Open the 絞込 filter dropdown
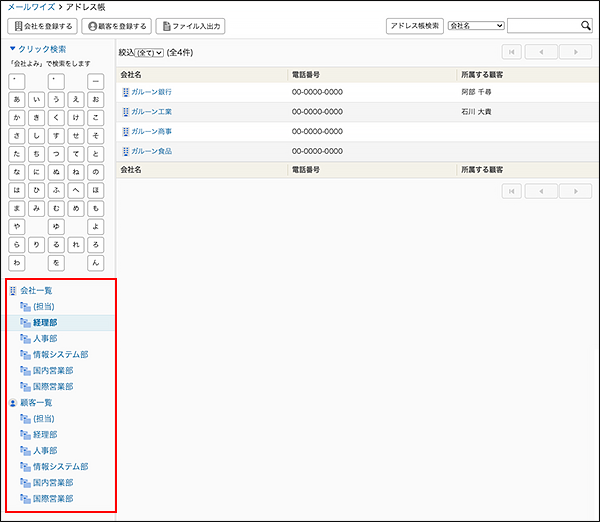 150,52
